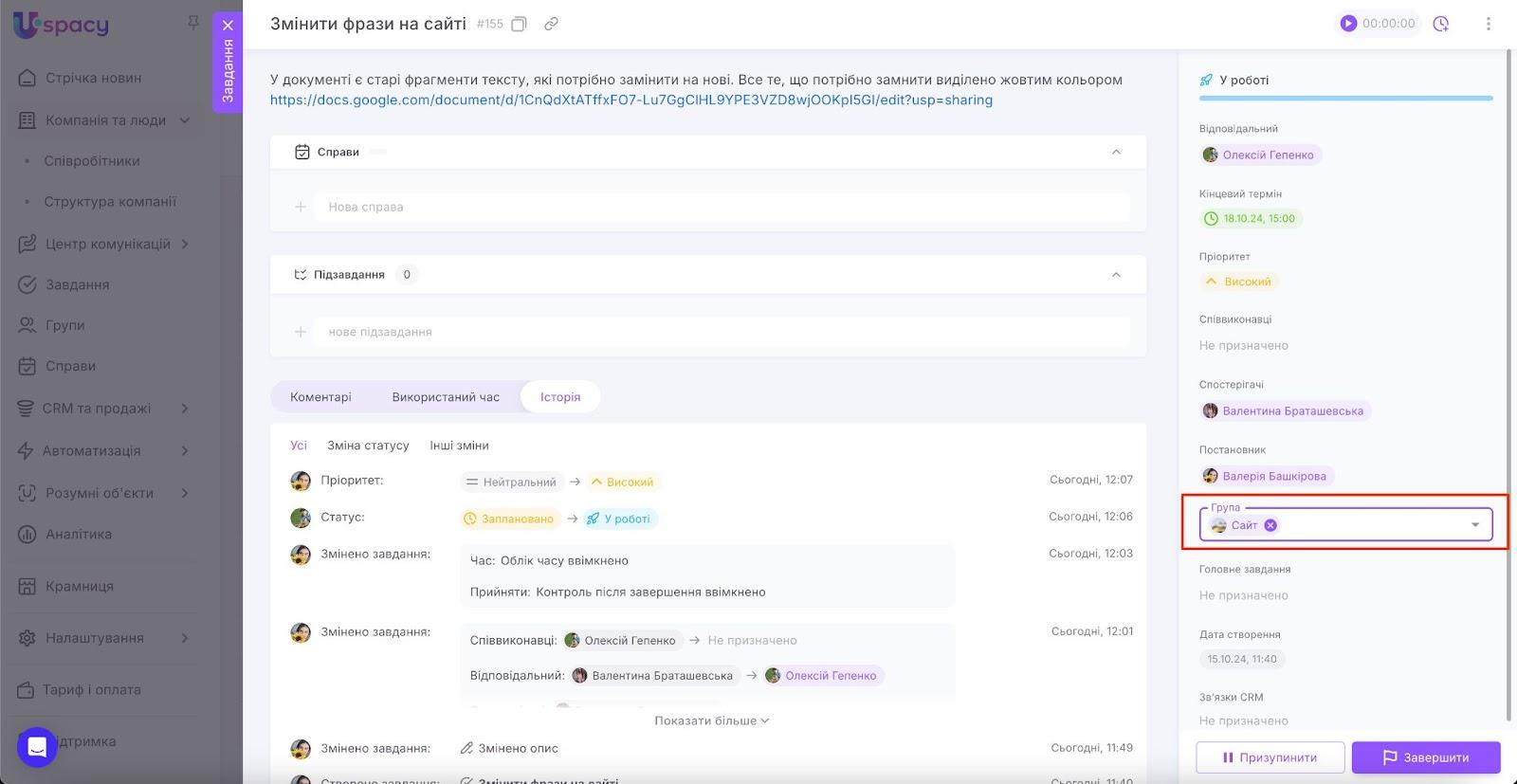Open the time tracking clock icon
The width and height of the screenshot is (1517, 784).
tap(1441, 24)
